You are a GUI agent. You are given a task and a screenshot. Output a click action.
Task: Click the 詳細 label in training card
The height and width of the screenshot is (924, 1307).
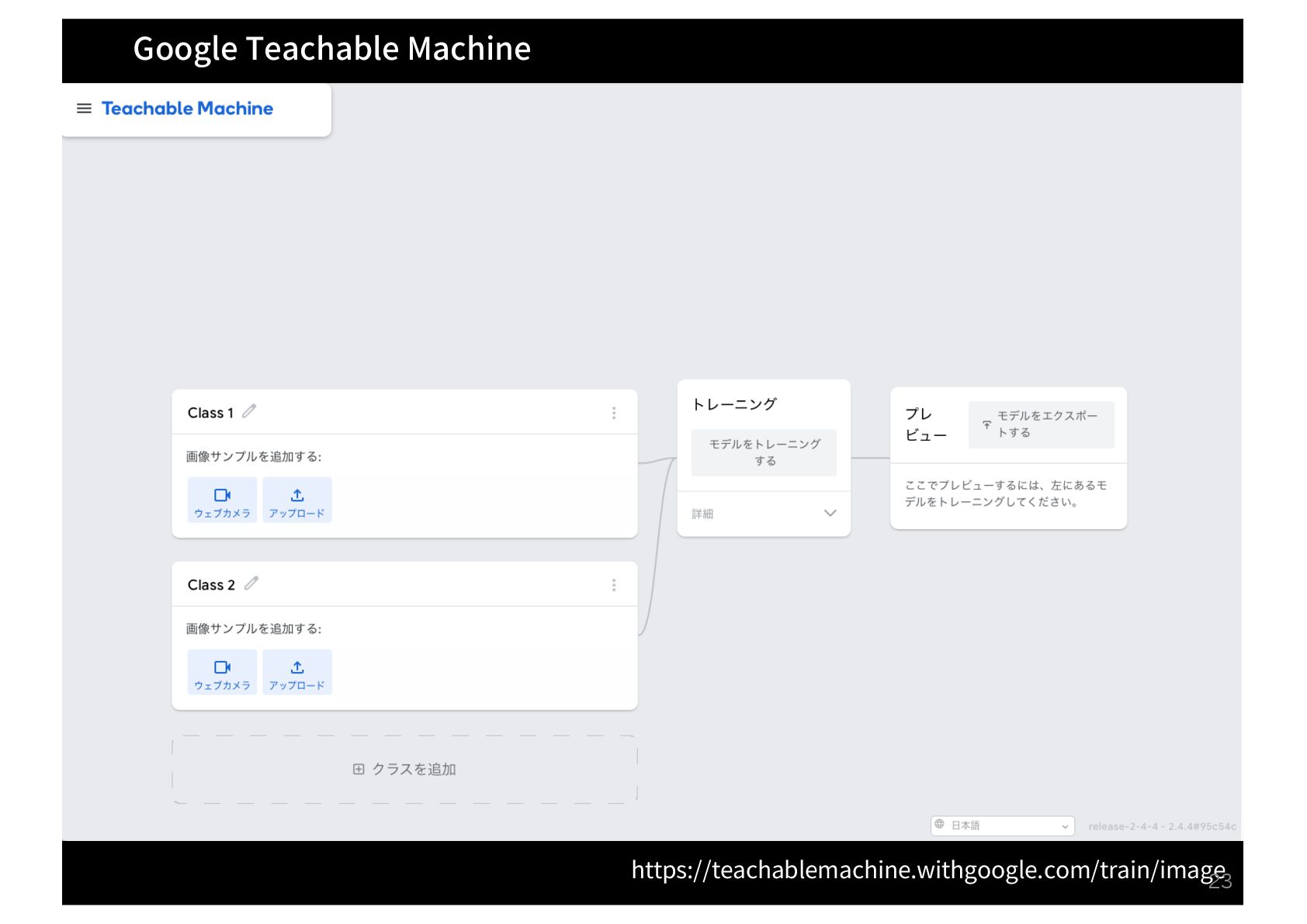pyautogui.click(x=702, y=514)
